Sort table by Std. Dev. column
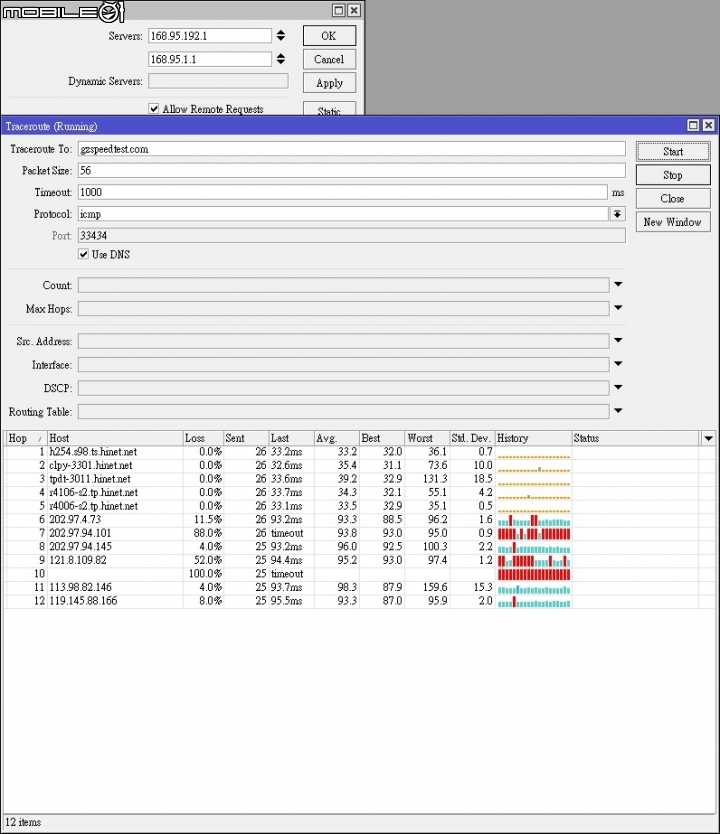Viewport: 720px width, 834px height. coord(472,438)
